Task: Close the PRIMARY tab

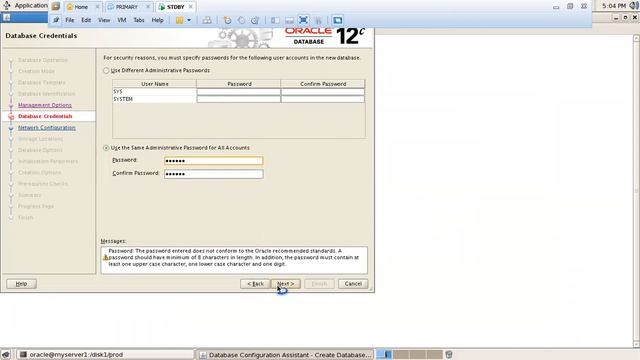Action: click(148, 7)
